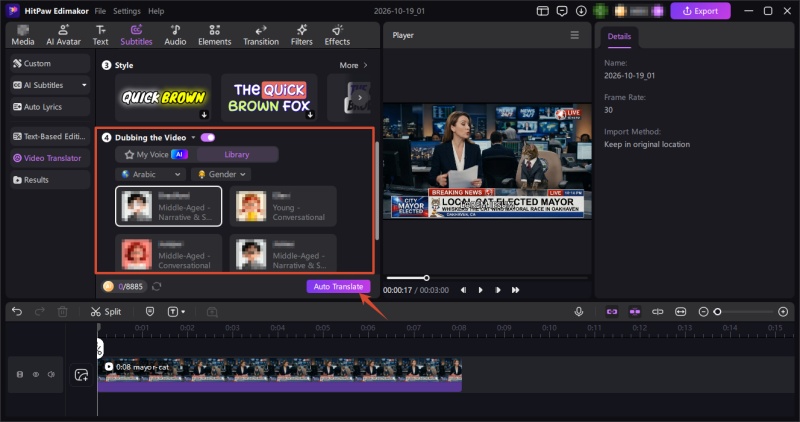
Task: Open the Results section
Action: pos(50,180)
